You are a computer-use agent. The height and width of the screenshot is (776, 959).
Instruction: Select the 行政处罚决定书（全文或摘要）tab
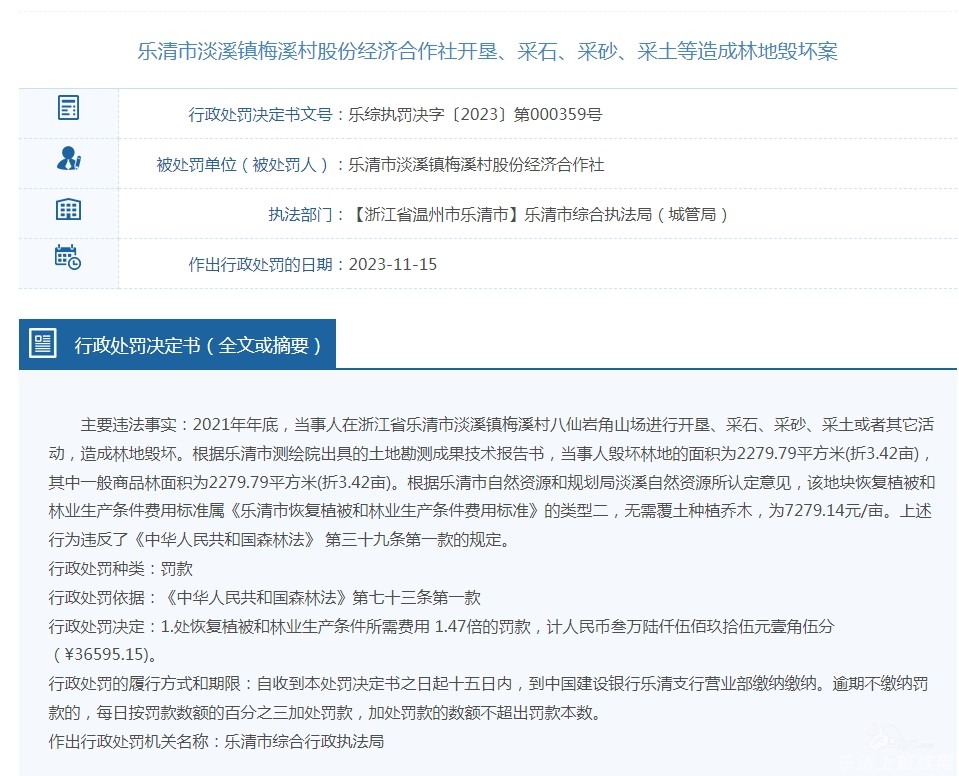pos(197,345)
